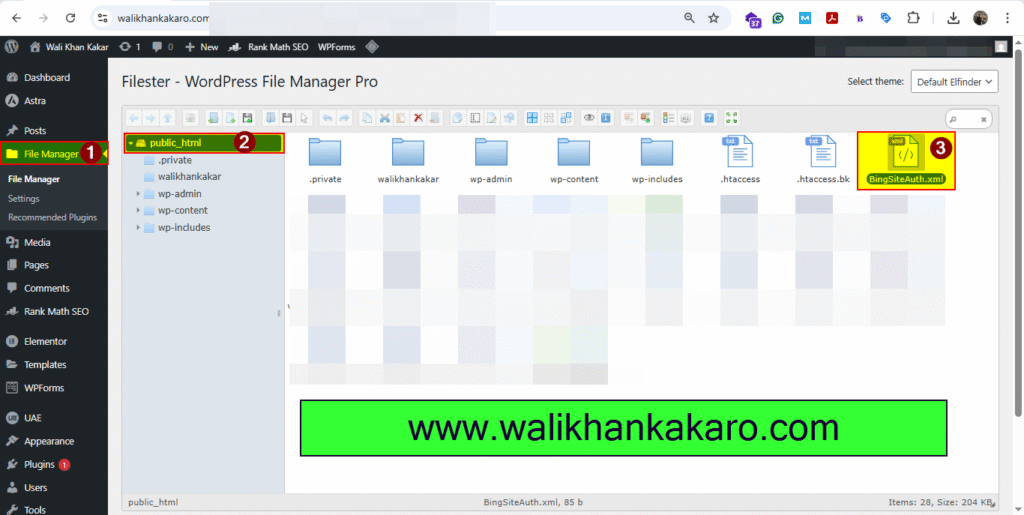Go to parent folder with up arrow
Viewport: 1024px width, 515px height.
(167, 118)
